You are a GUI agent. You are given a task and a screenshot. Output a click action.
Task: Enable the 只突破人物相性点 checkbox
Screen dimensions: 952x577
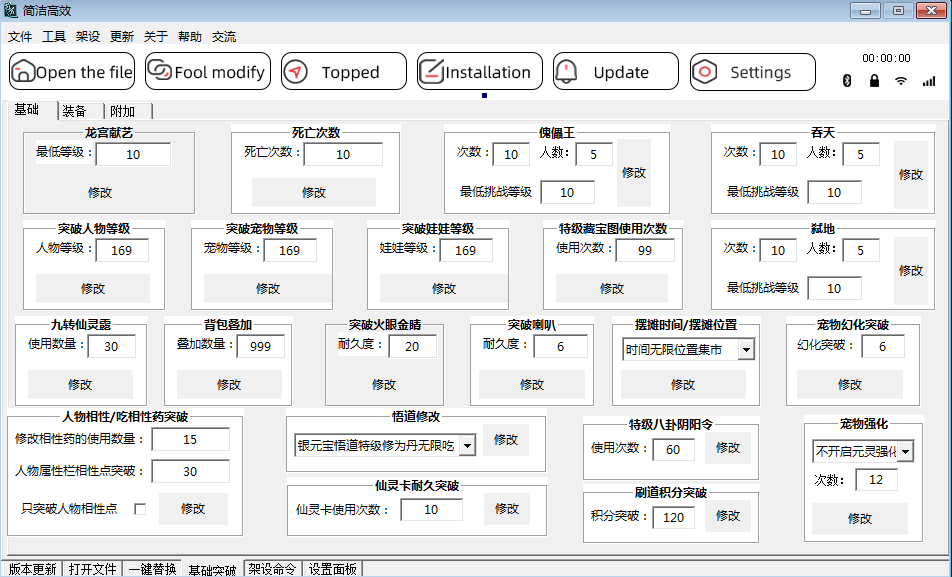tap(140, 509)
